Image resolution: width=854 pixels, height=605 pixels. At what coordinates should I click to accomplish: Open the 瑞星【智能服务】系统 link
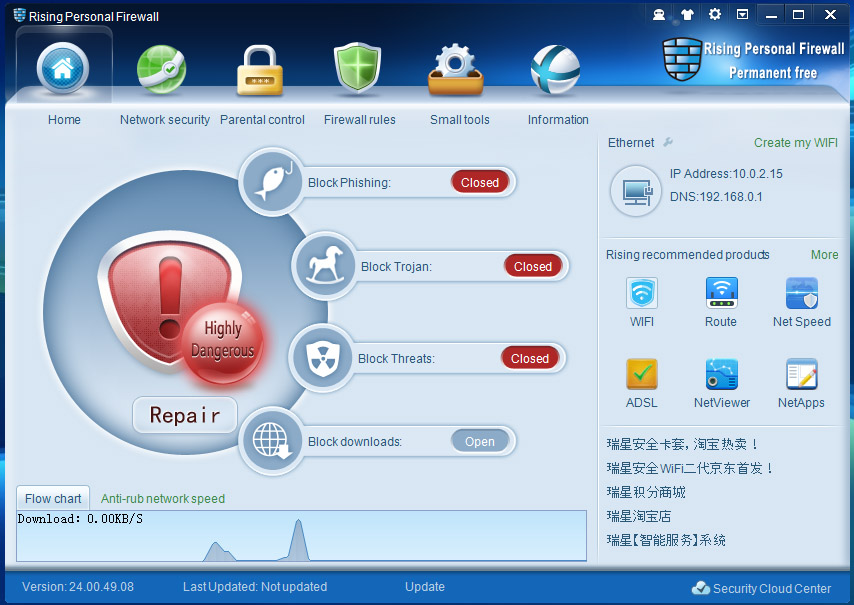666,540
